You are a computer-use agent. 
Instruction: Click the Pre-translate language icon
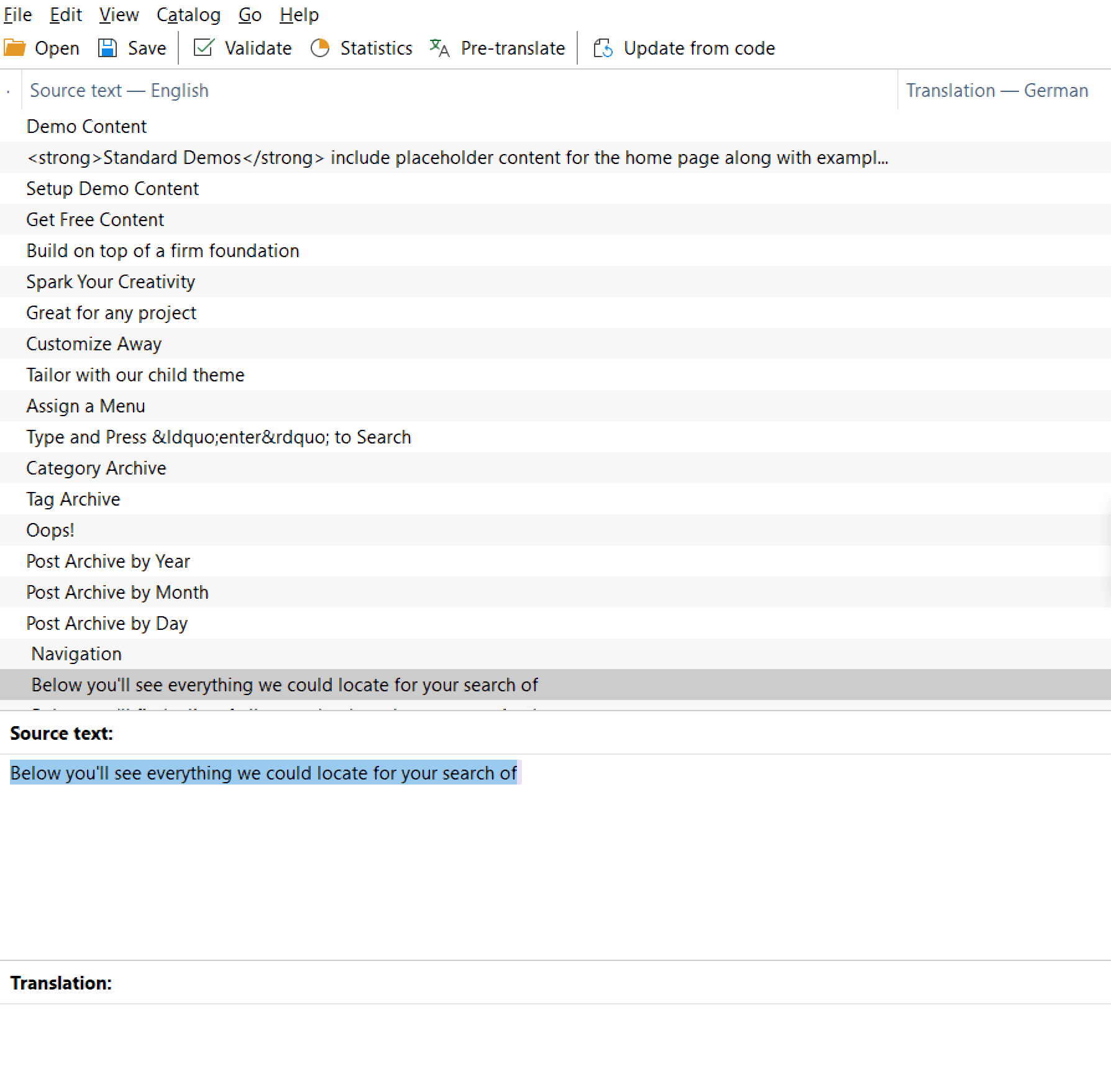[x=439, y=48]
